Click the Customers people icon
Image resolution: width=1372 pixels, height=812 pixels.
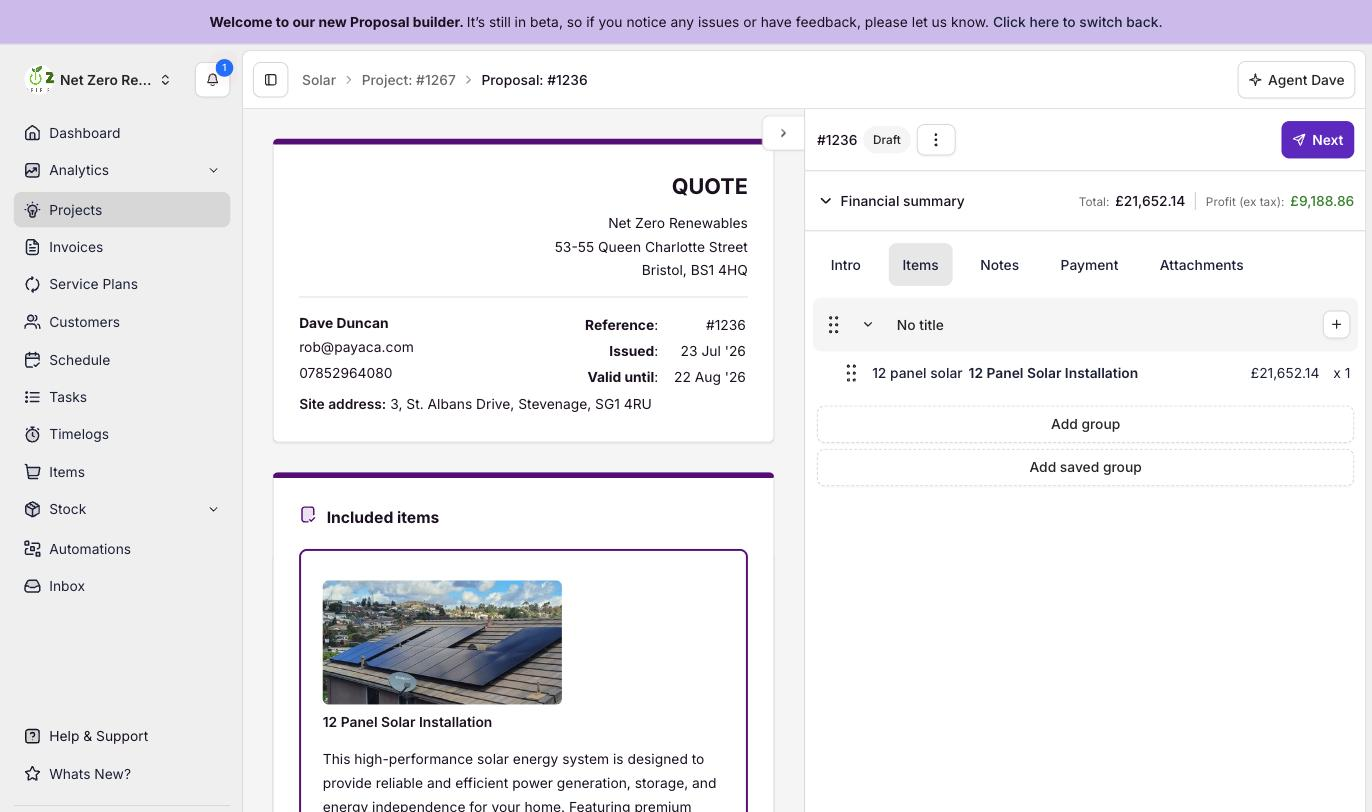[x=33, y=322]
